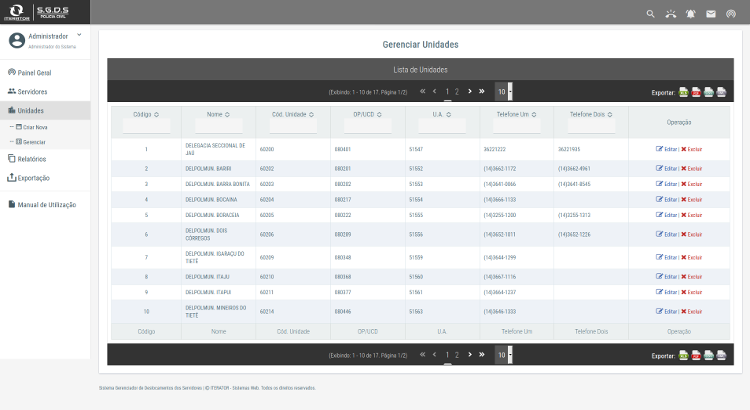This screenshot has width=750, height=410.
Task: Edit DELPOLMUN. BOCAINA row
Action: pos(666,199)
